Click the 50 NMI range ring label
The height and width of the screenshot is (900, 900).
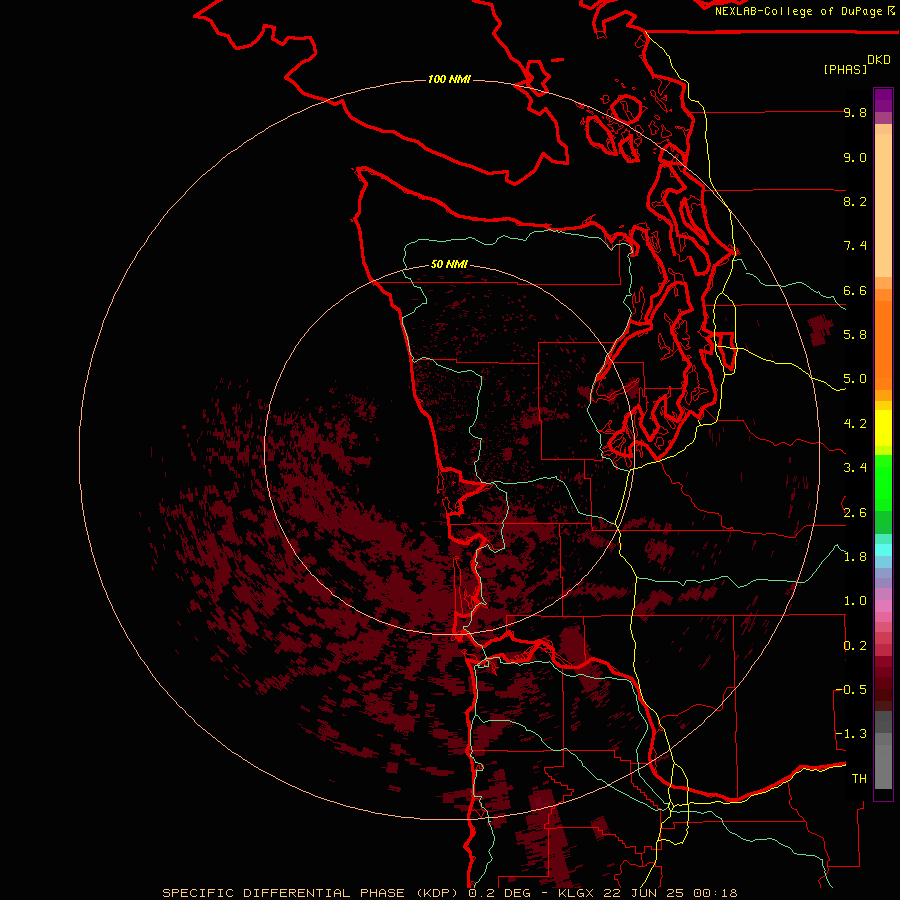(x=449, y=264)
